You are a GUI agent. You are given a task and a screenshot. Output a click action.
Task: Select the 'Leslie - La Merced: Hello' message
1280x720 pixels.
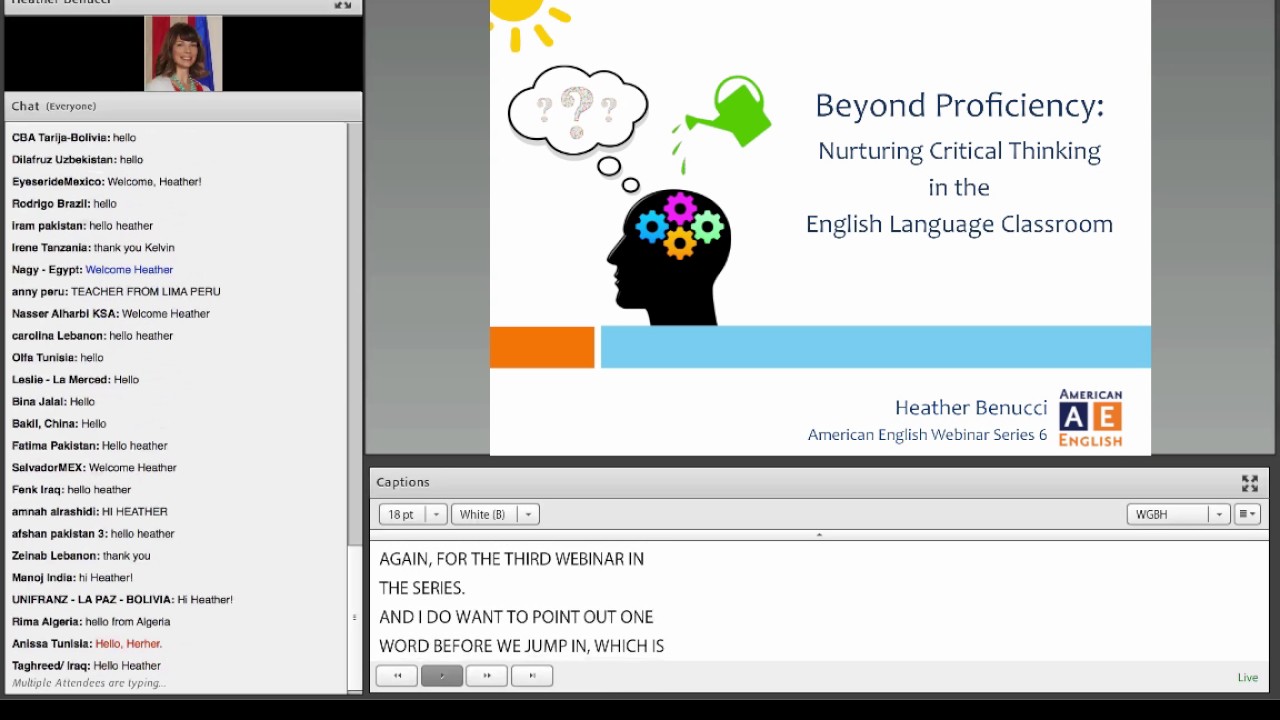(75, 380)
